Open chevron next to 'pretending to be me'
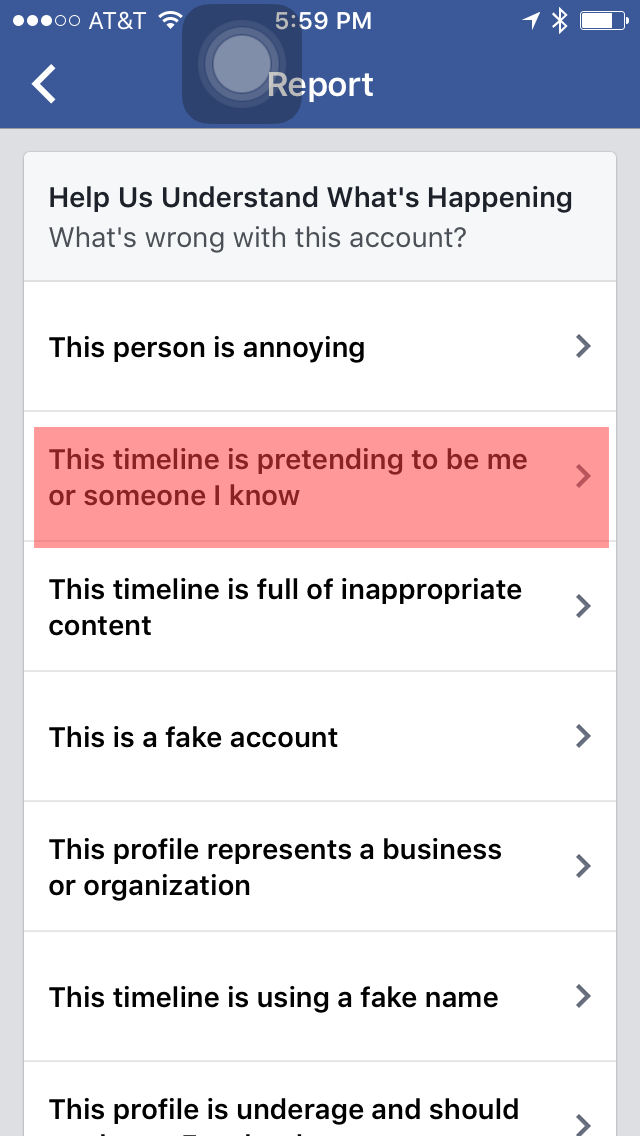Screen dimensions: 640x1136 click(x=583, y=477)
